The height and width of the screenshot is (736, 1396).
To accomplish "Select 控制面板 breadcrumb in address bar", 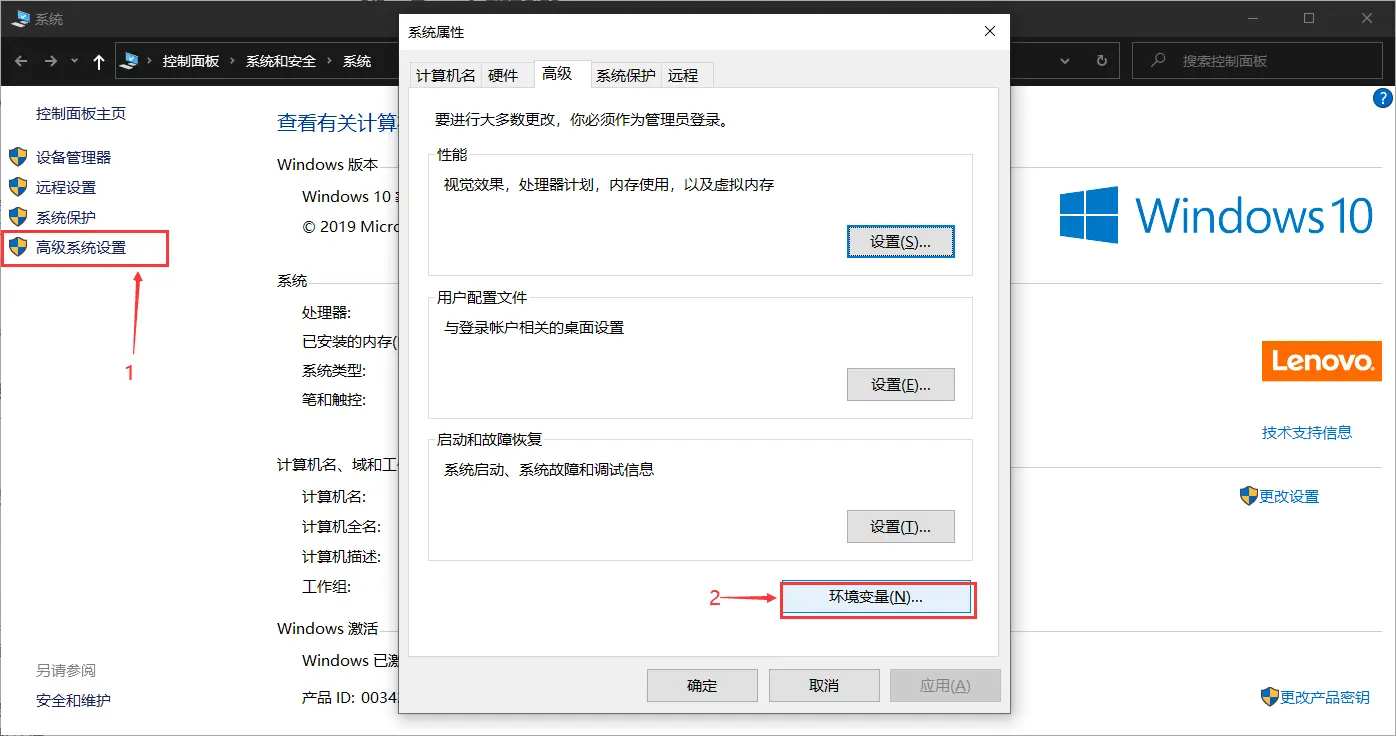I will coord(190,61).
